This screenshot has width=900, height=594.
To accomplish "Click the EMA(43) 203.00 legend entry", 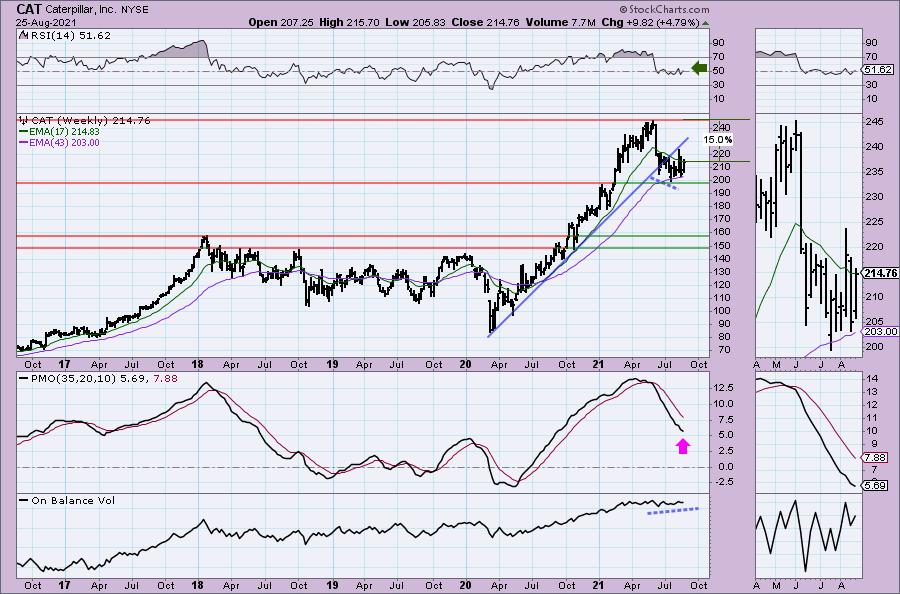I will [x=59, y=142].
